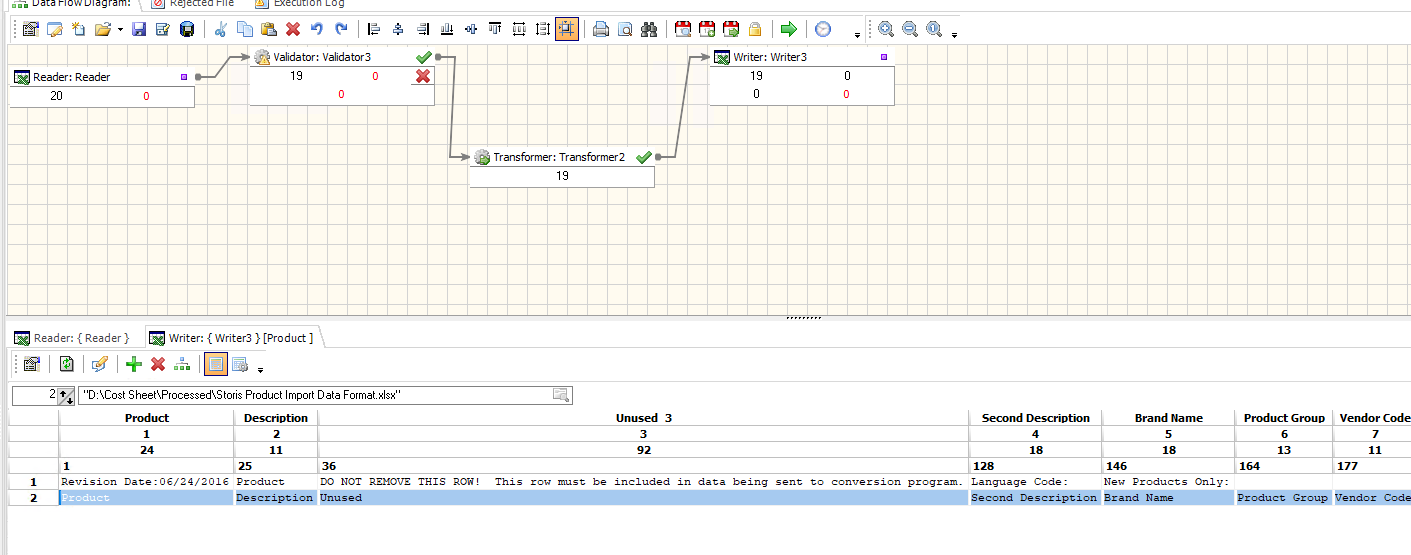This screenshot has width=1411, height=555.
Task: Align selected nodes to the top
Action: pos(495,29)
